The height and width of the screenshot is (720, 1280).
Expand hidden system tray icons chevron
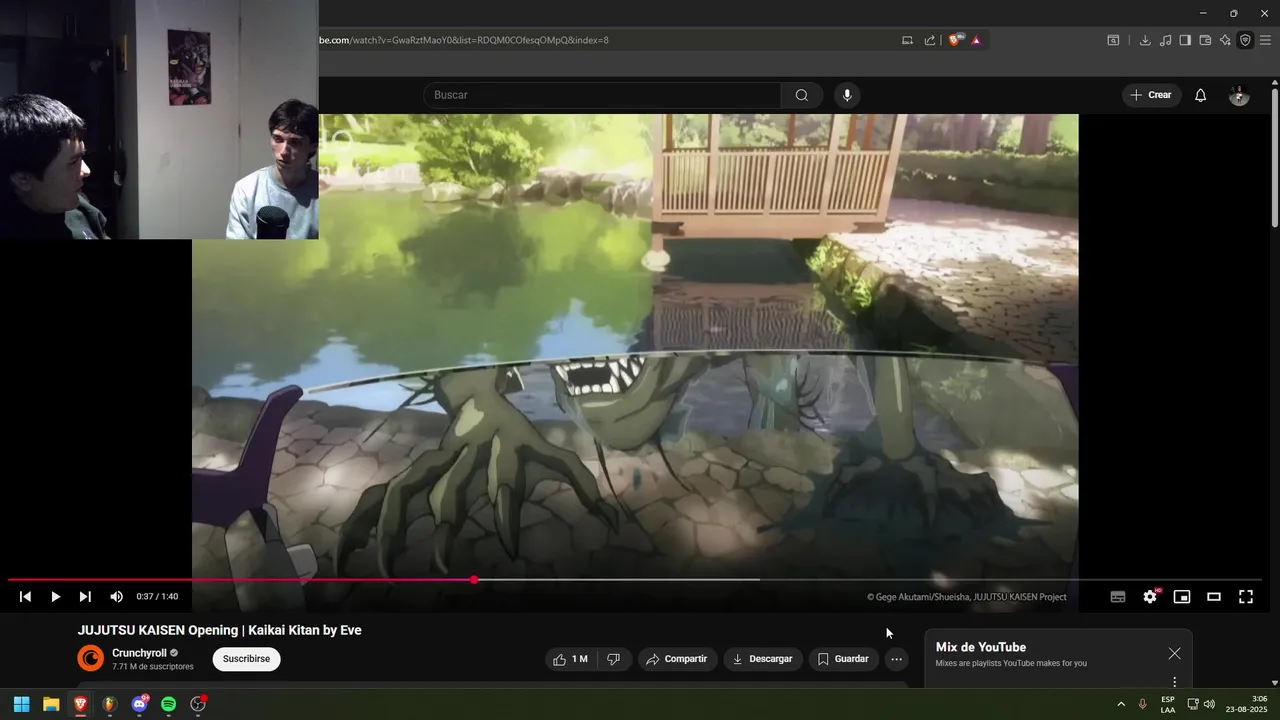coord(1120,704)
